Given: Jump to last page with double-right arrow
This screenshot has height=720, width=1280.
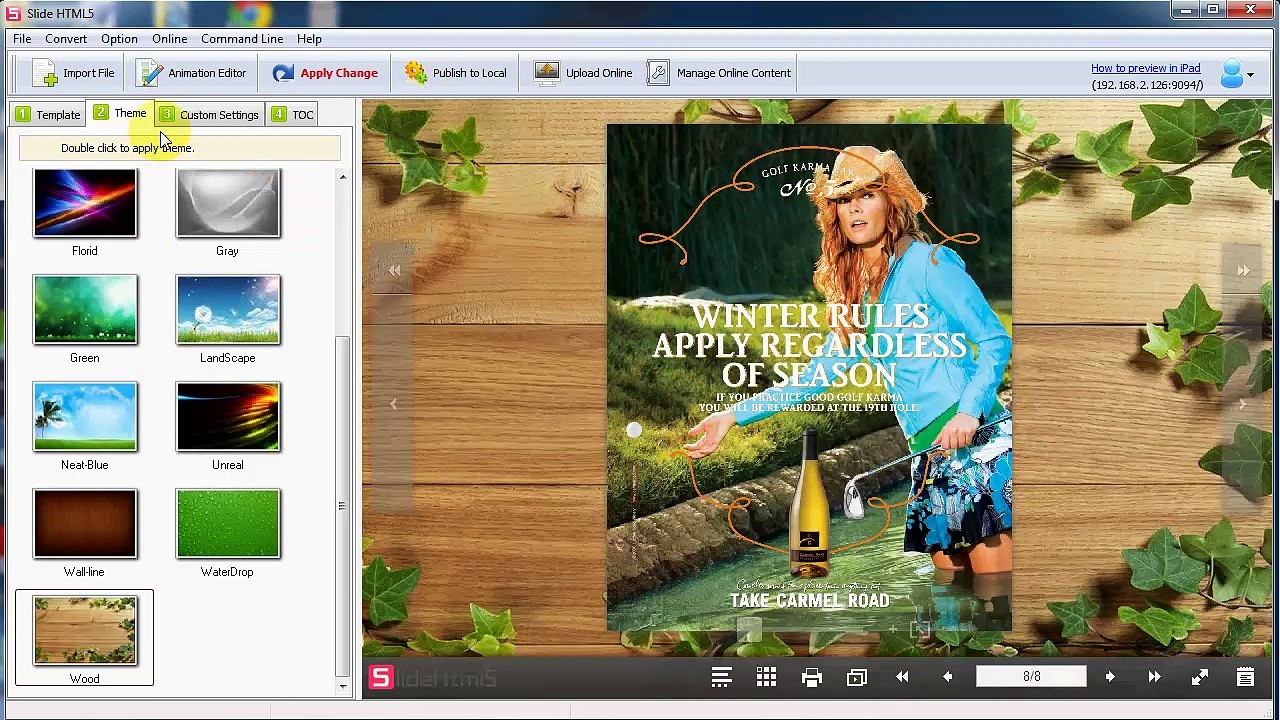Looking at the screenshot, I should click(1154, 678).
